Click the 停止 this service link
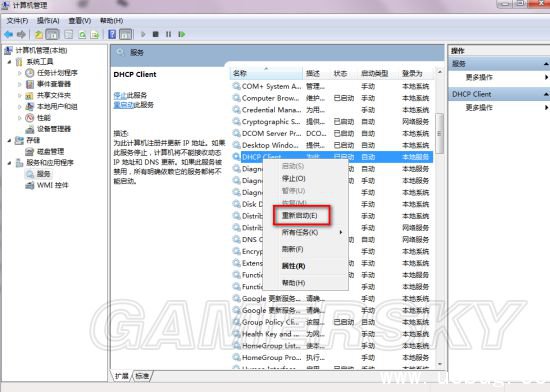The width and height of the screenshot is (550, 392). (x=120, y=95)
